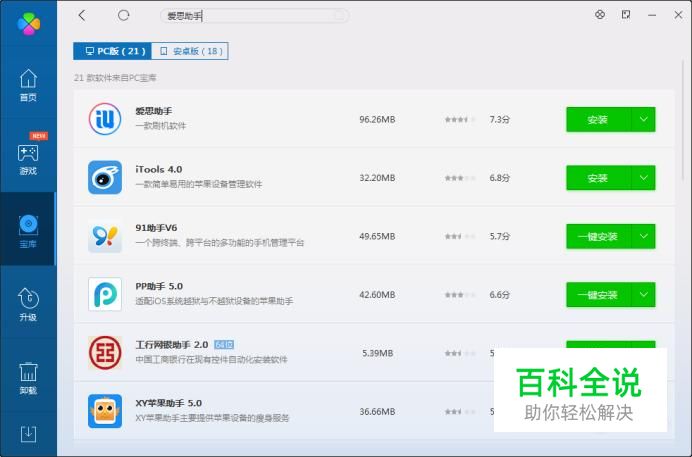Go to the 首页 home section

point(28,85)
